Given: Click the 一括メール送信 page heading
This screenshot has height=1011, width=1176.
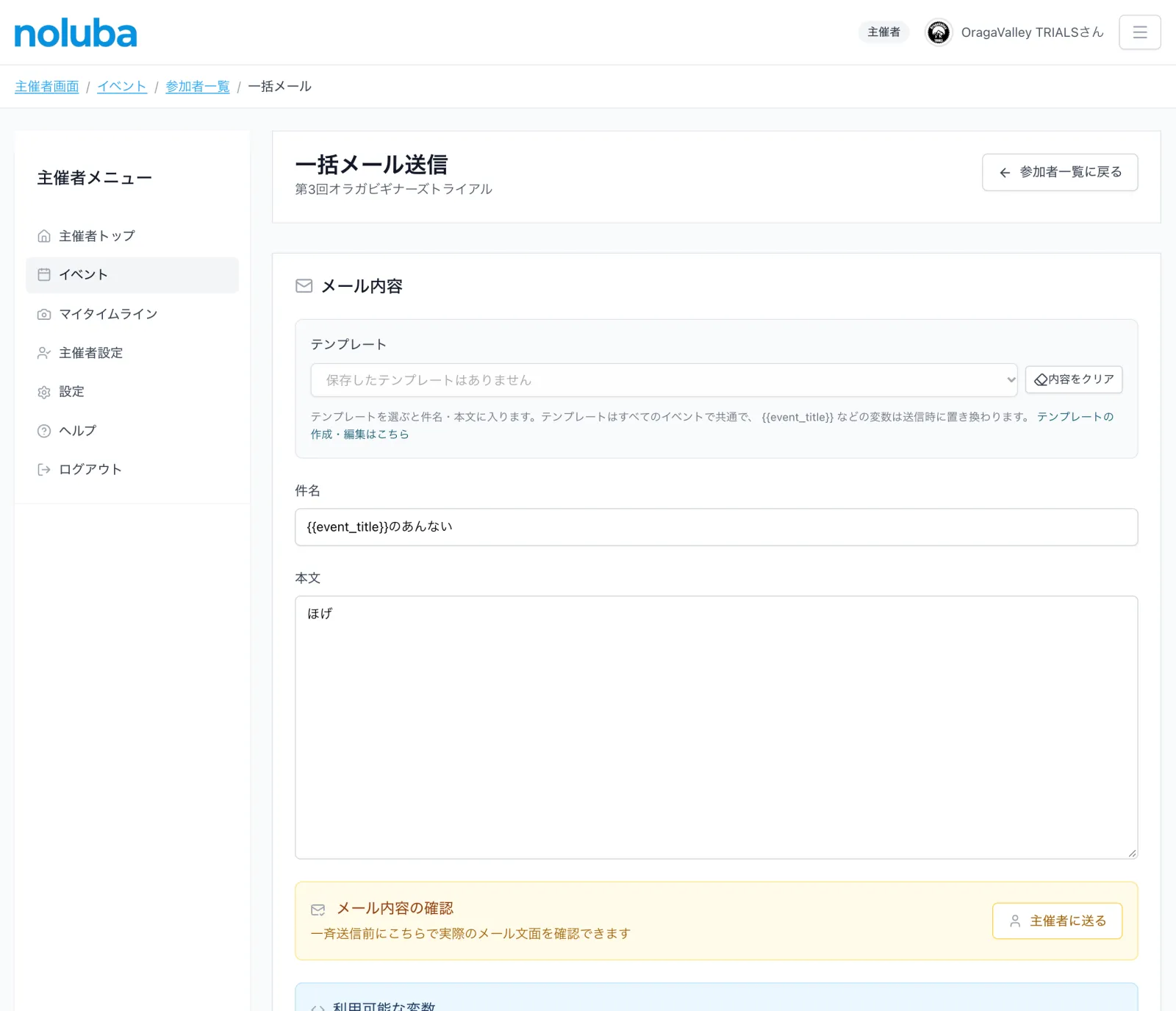Looking at the screenshot, I should click(371, 164).
